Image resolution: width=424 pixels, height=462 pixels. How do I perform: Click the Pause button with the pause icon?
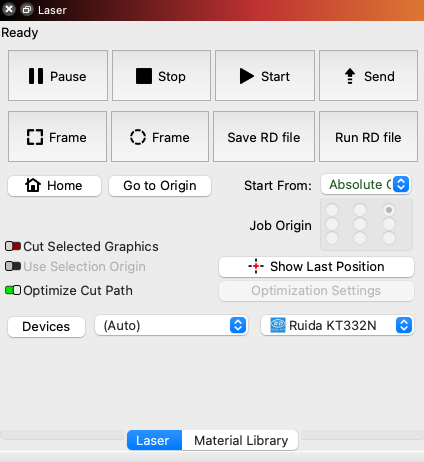pos(58,76)
